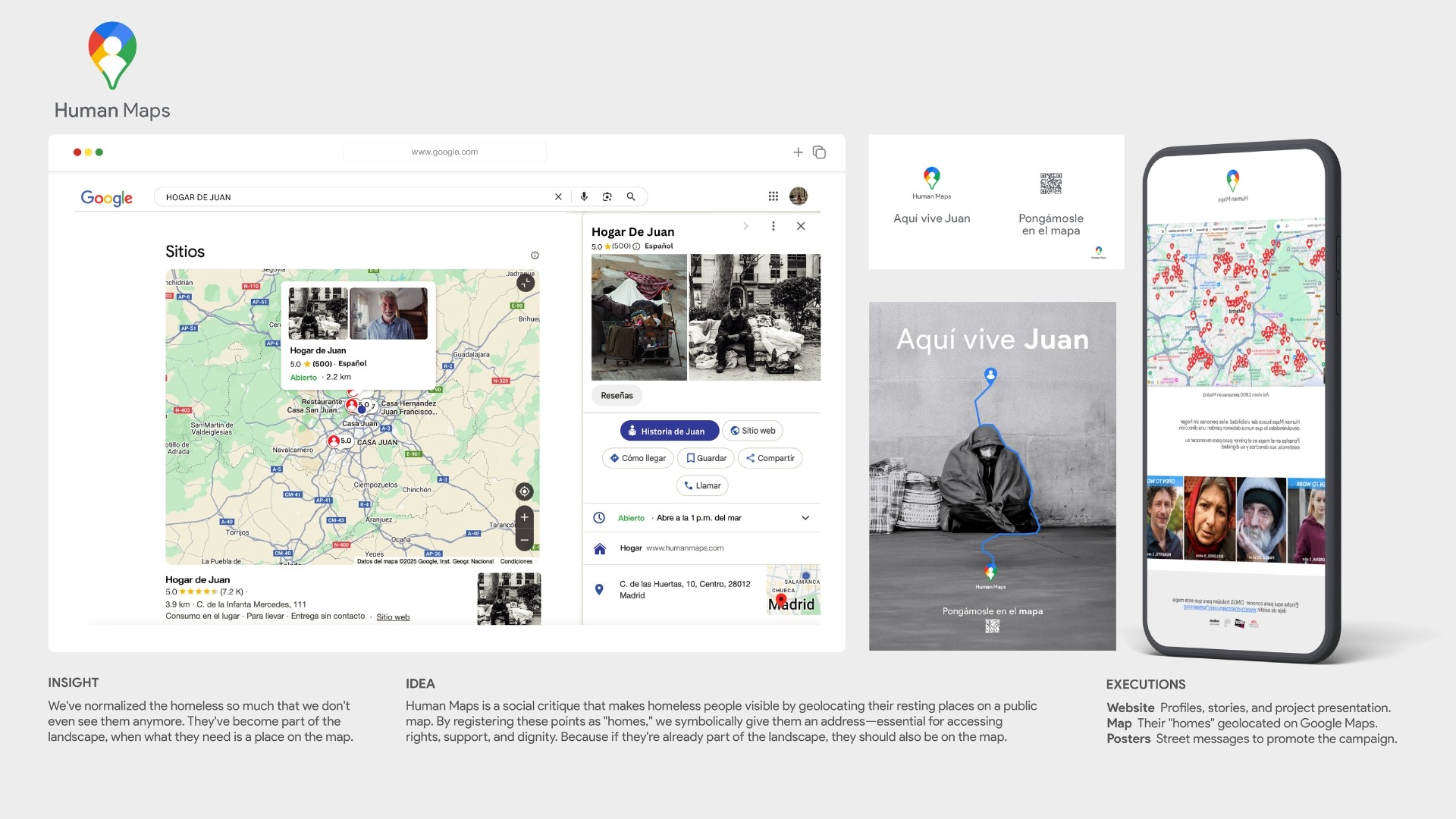
Task: Zoom in the map with plus
Action: pyautogui.click(x=524, y=517)
